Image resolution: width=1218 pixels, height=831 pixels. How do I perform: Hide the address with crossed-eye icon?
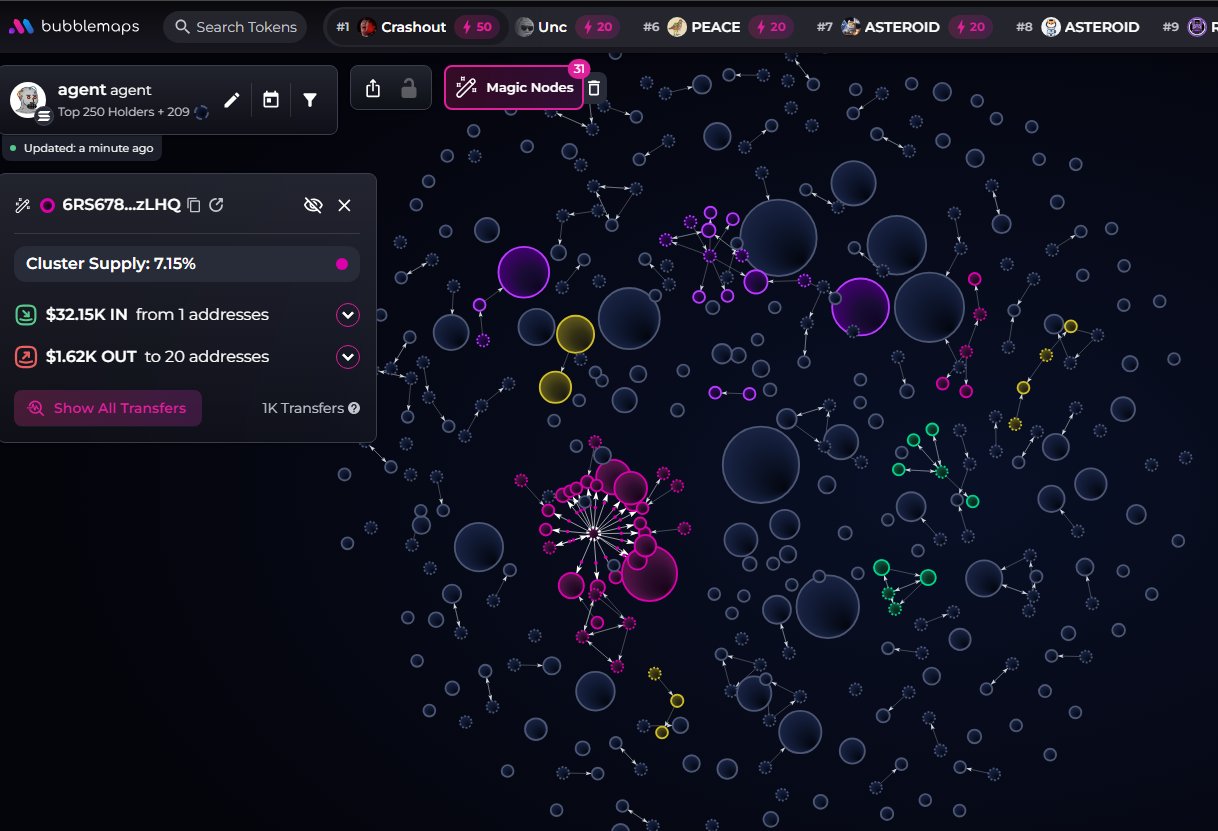pyautogui.click(x=313, y=205)
